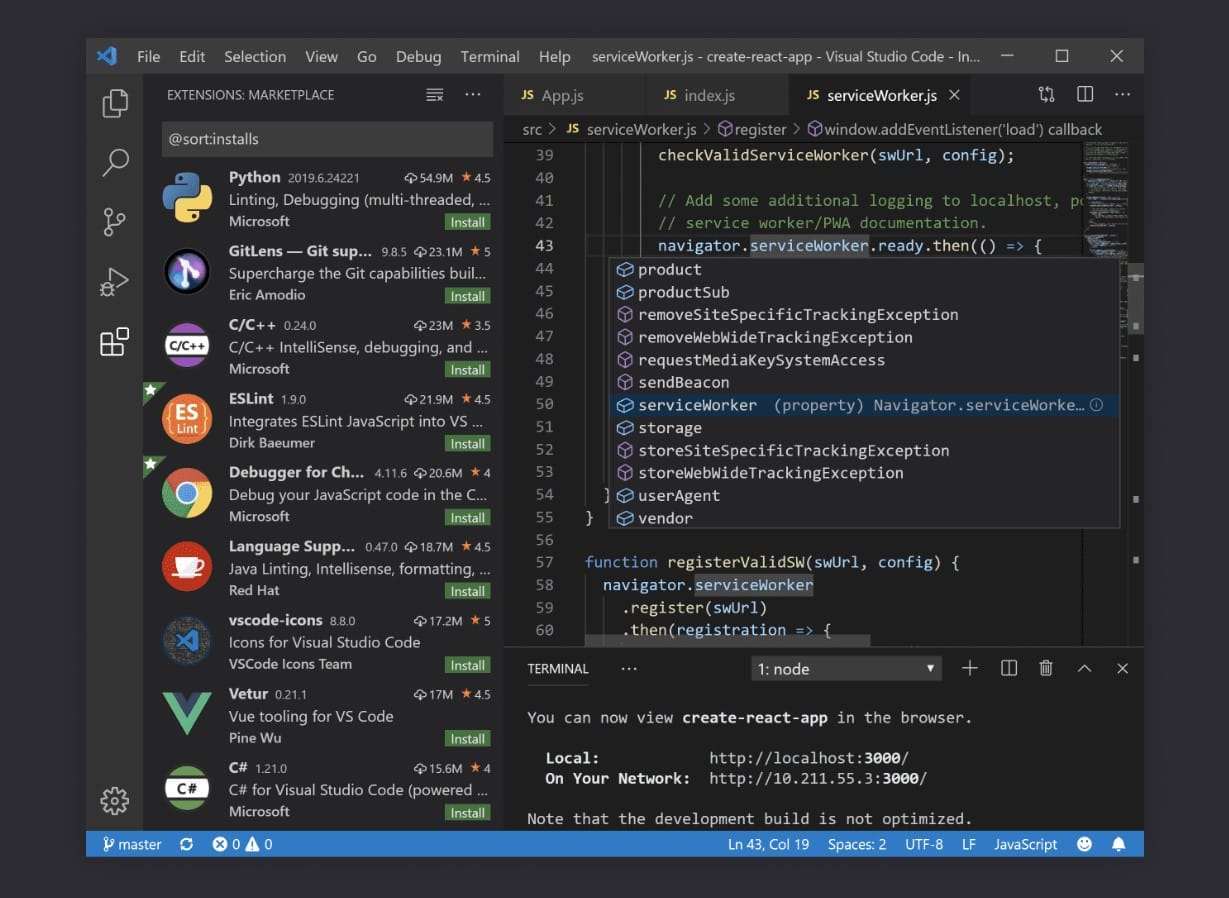Switch to the App.js editor tab
The height and width of the screenshot is (898, 1229).
point(574,95)
